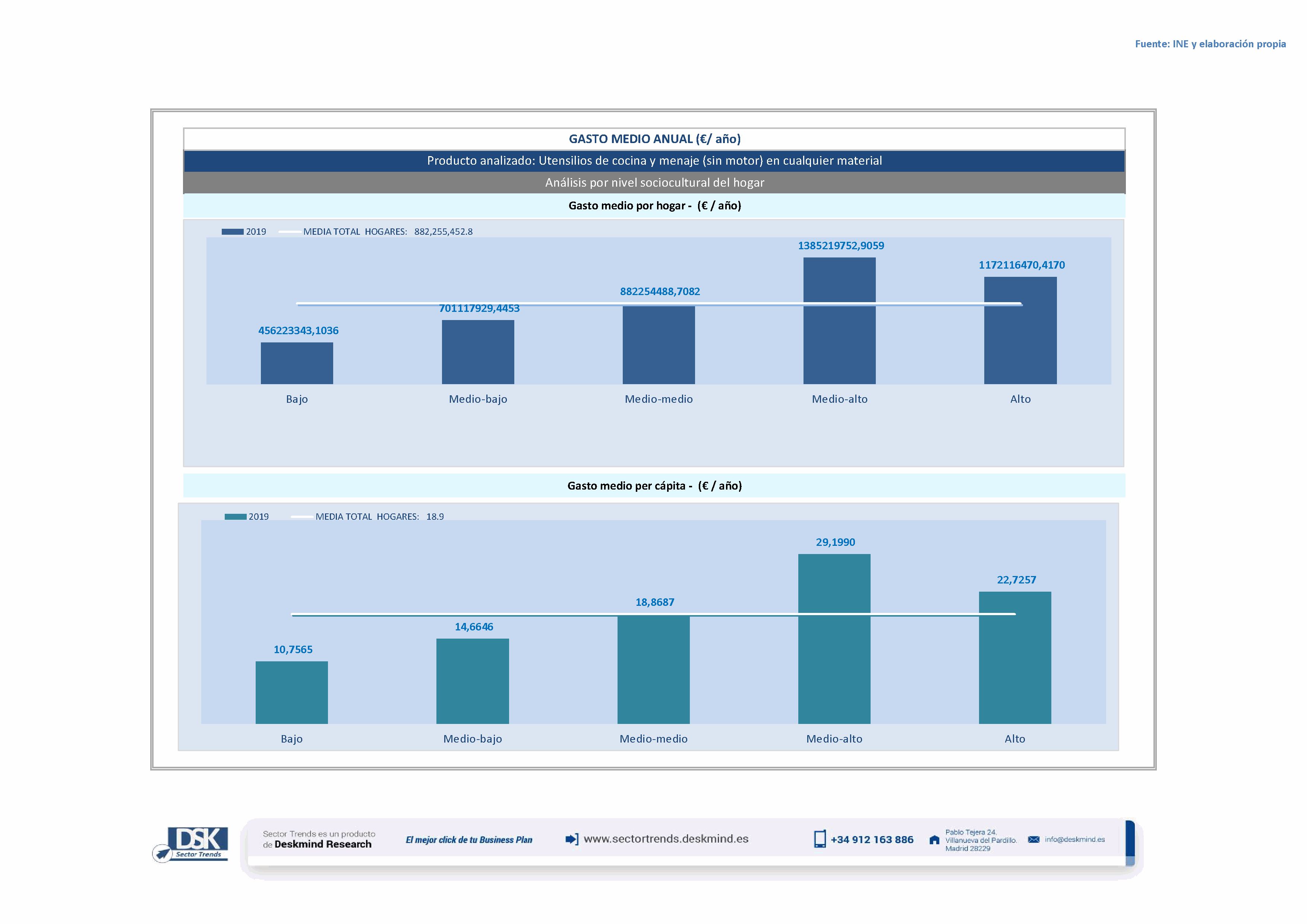Viewport: 1307px width, 924px height.
Task: Click the envelope email icon in footer
Action: point(1034,840)
